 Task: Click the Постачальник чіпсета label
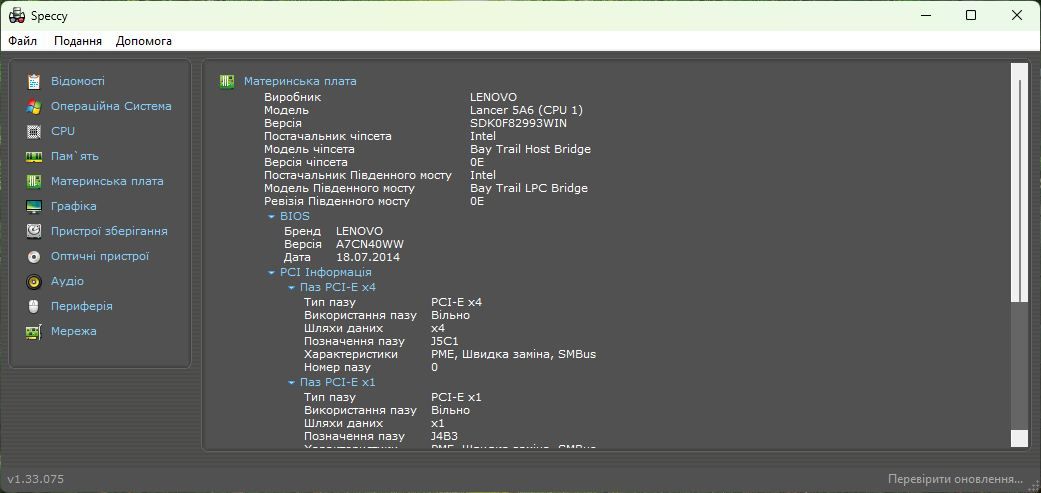[x=328, y=136]
